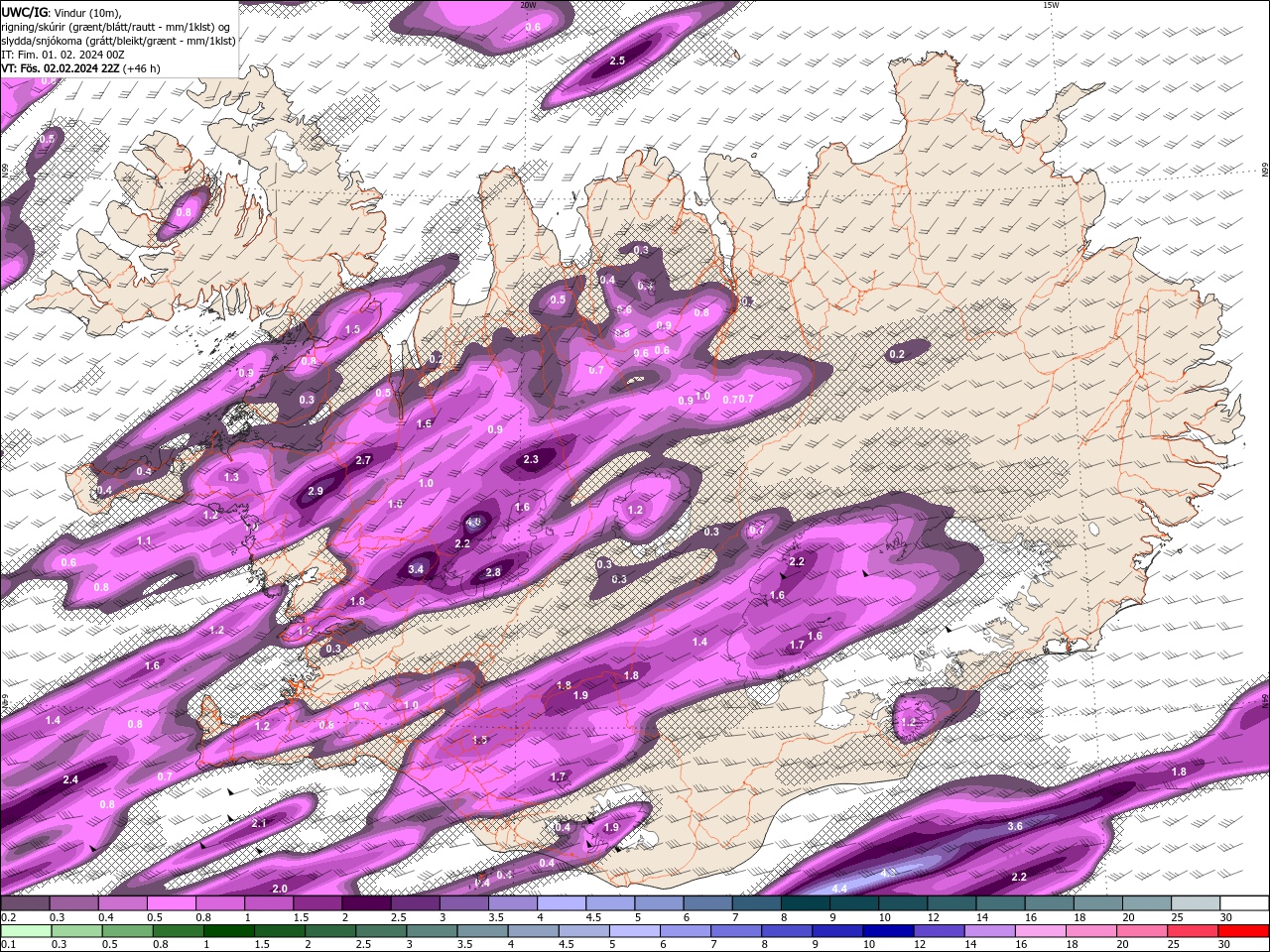Select lower legend swatch between 25 and 30
This screenshot has height=952, width=1270.
click(1192, 931)
